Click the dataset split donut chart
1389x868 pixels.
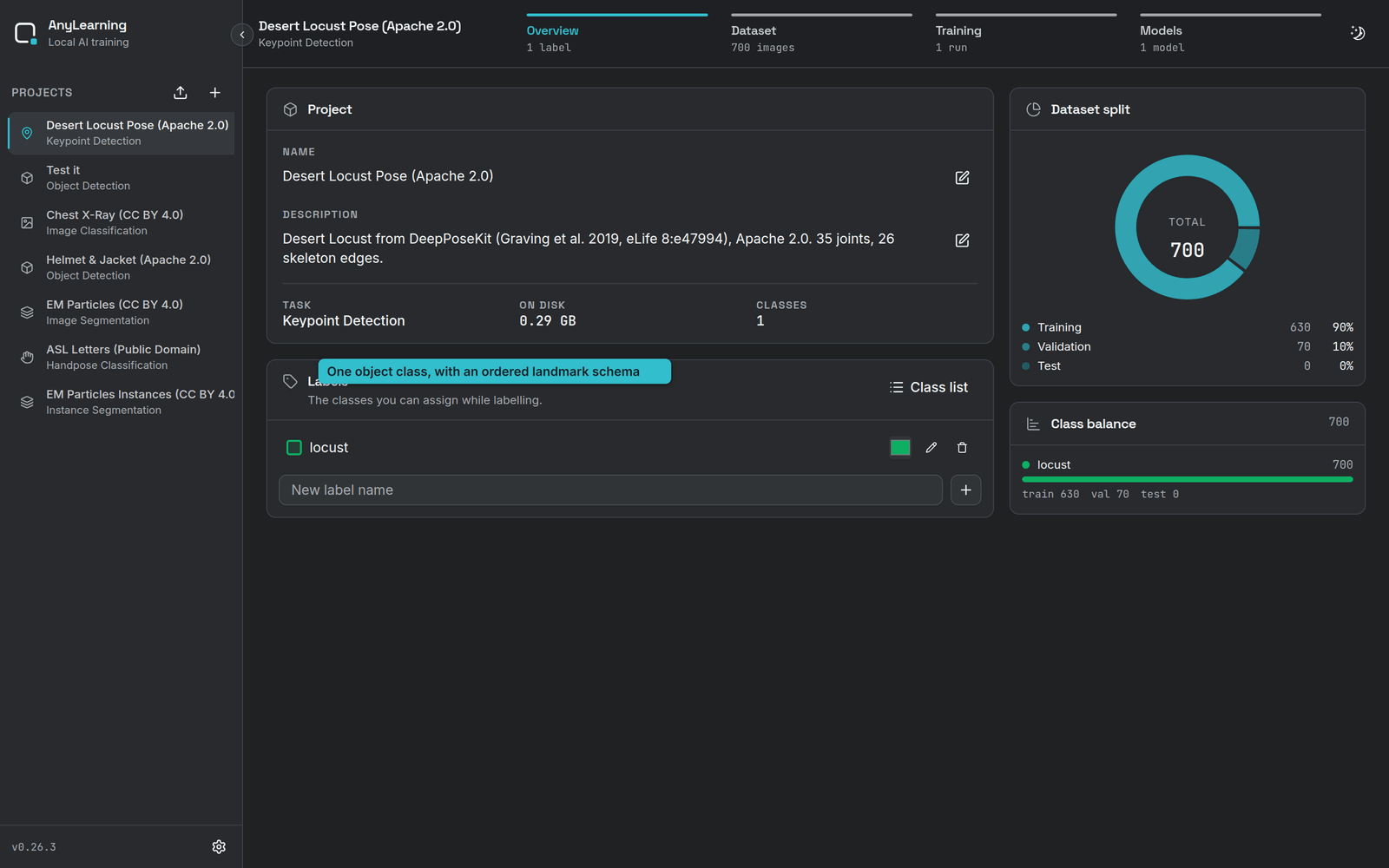pos(1188,227)
